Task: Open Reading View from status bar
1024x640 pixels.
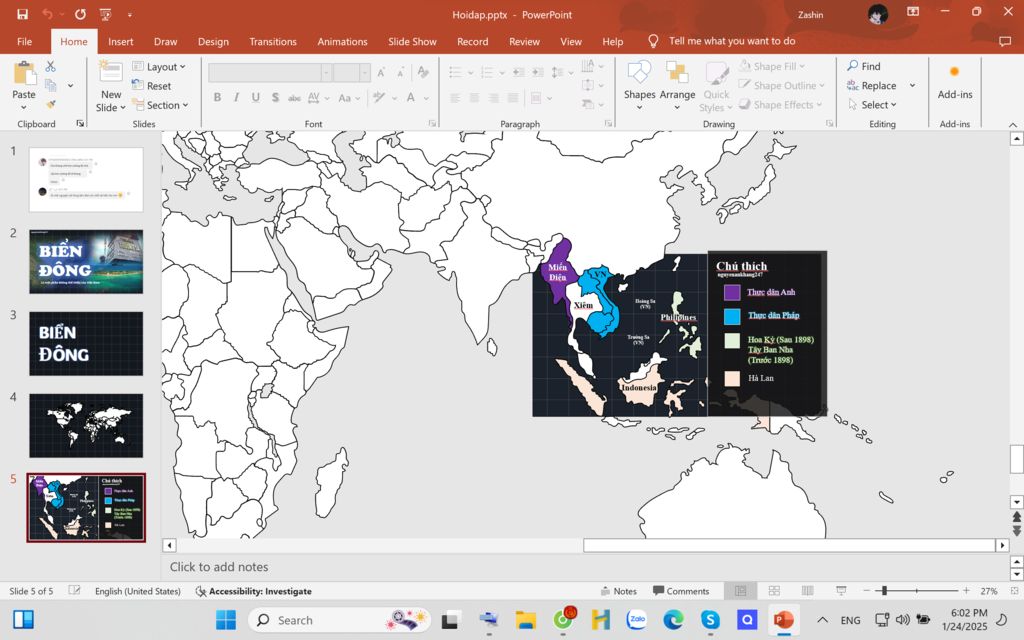Action: click(807, 591)
